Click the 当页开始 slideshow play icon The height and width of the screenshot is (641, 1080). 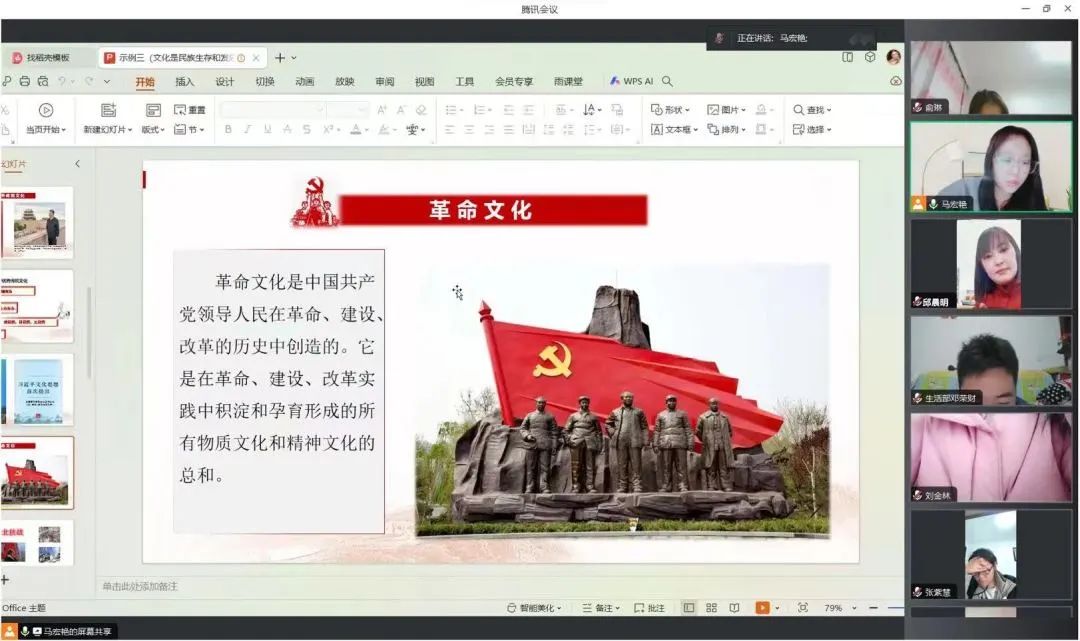coord(46,110)
